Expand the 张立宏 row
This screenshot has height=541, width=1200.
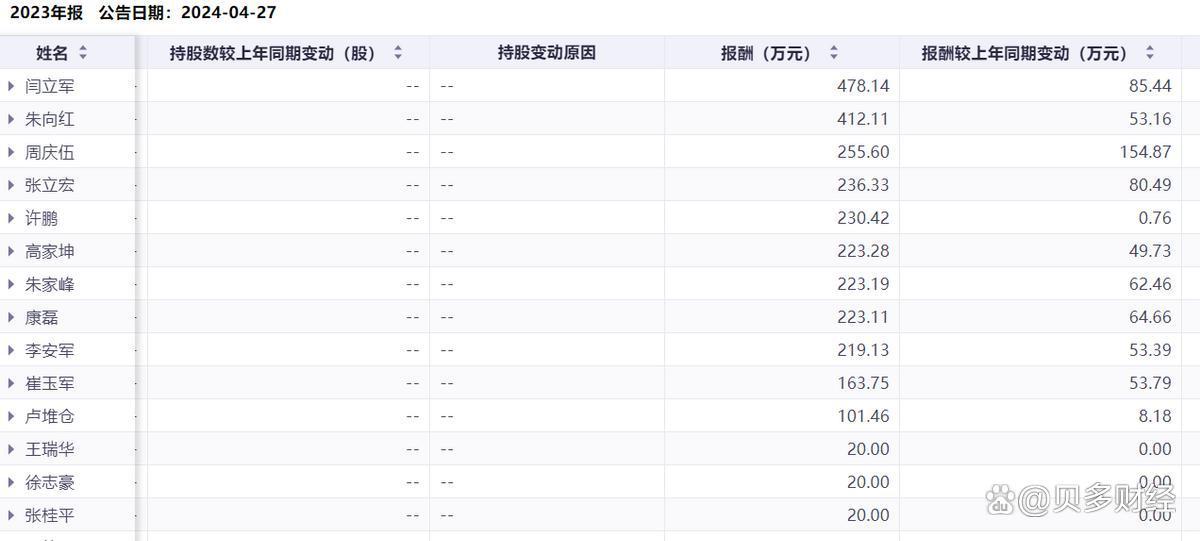pos(11,185)
